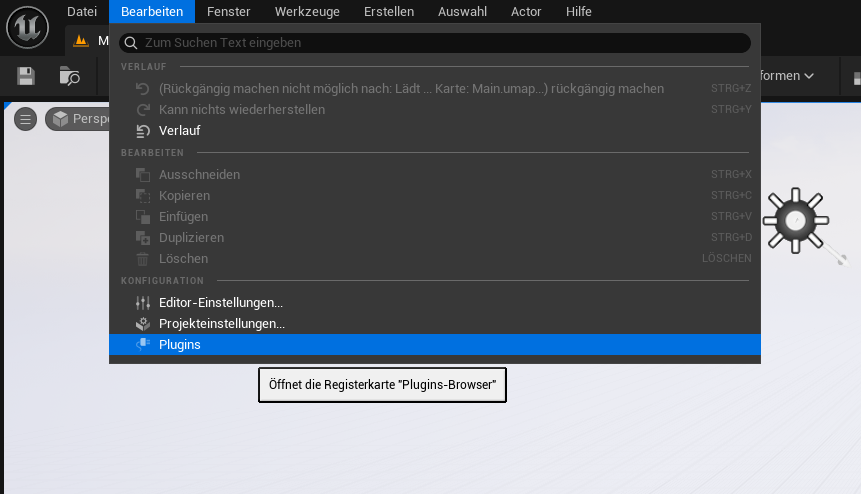Viewport: 861px width, 494px height.
Task: Select the directional light sun actor
Action: pos(795,219)
